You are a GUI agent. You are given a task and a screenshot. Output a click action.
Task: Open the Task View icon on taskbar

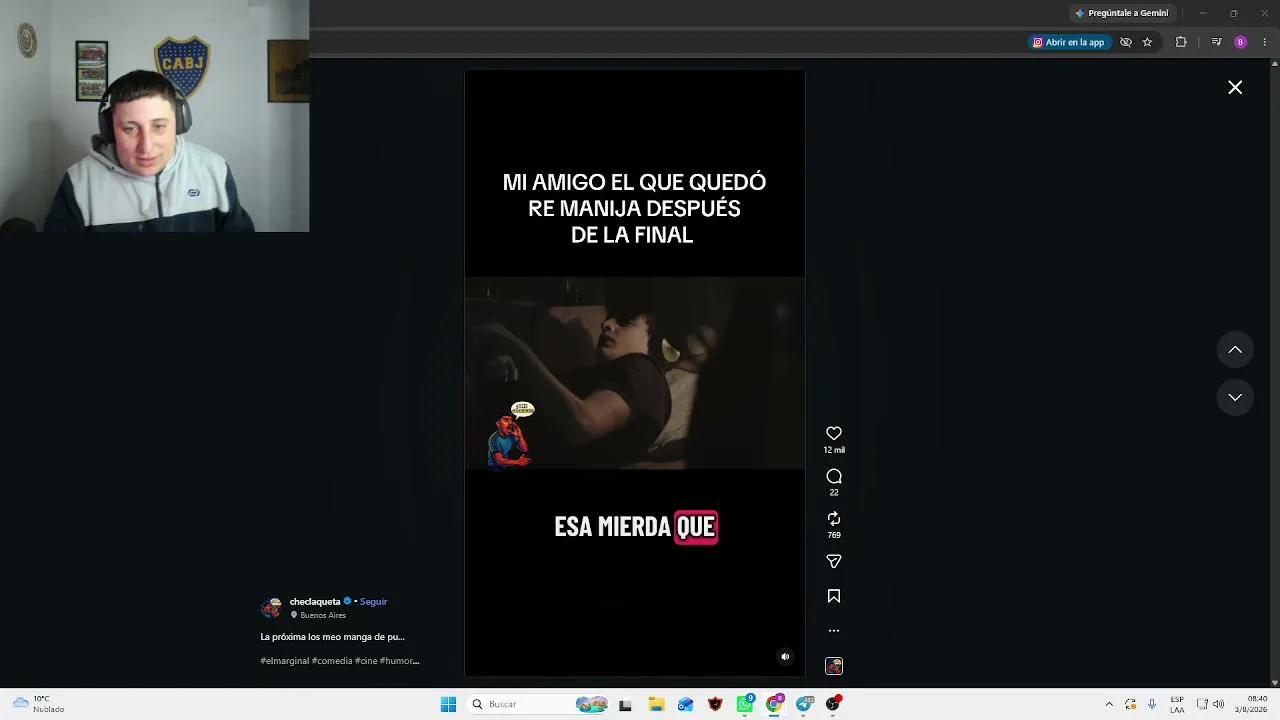625,704
